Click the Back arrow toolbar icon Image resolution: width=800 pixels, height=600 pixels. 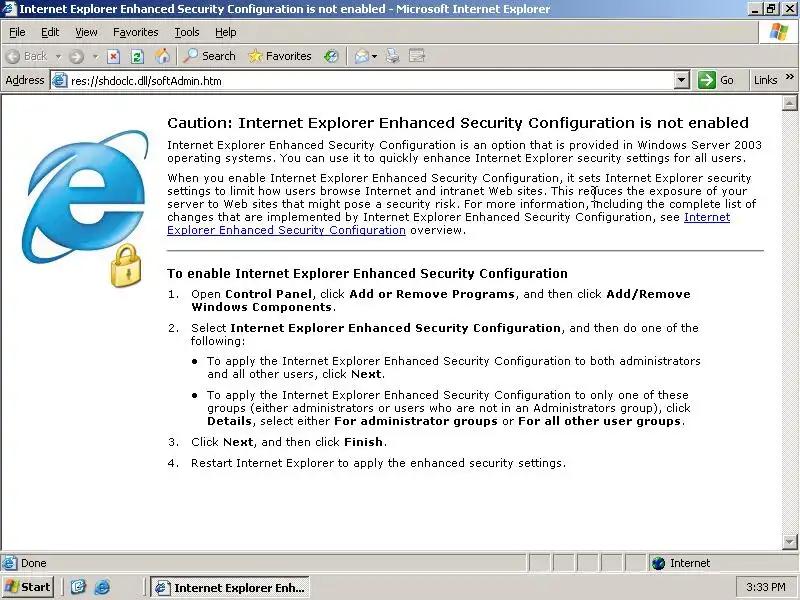[x=14, y=56]
